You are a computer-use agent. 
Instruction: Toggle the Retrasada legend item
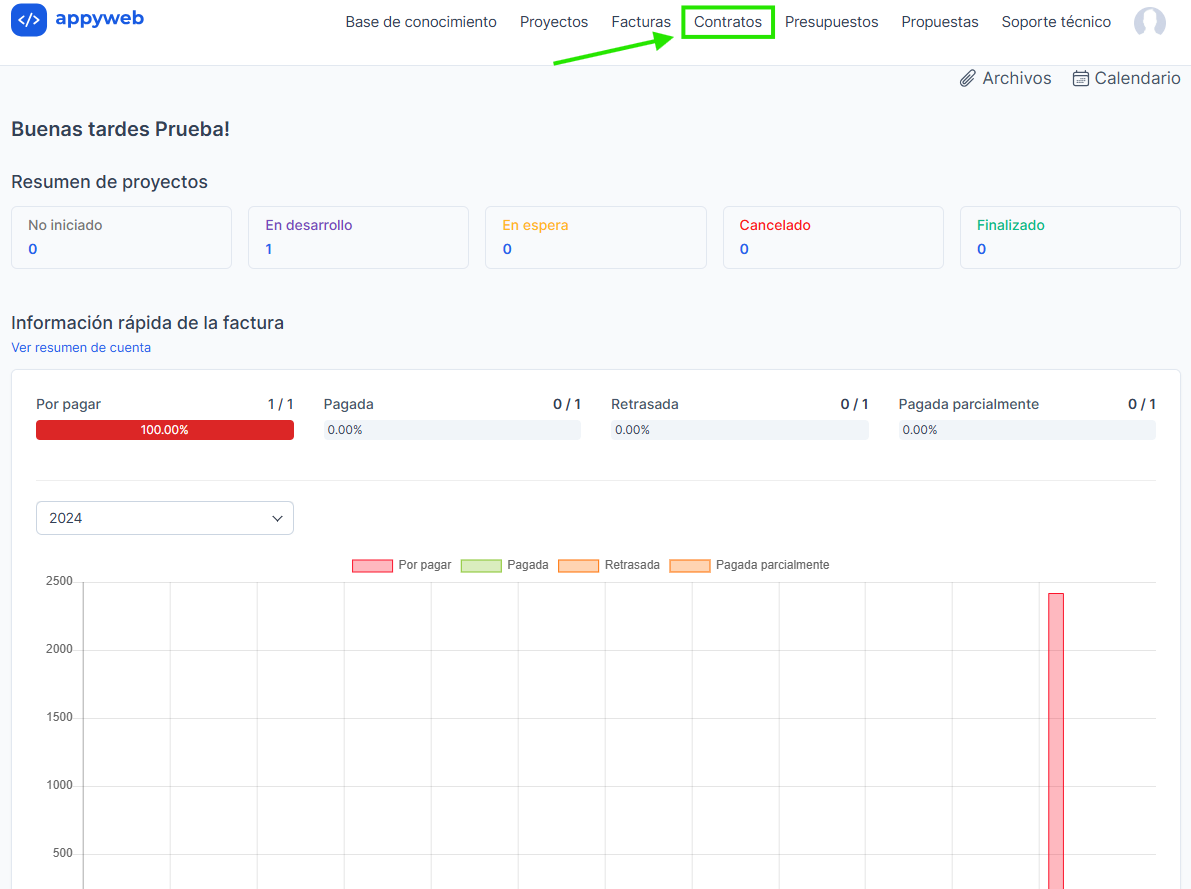point(608,565)
